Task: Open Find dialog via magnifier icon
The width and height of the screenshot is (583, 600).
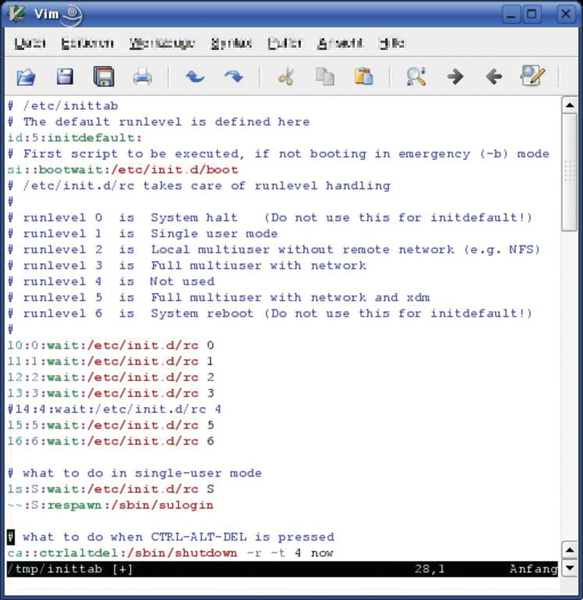Action: tap(416, 76)
